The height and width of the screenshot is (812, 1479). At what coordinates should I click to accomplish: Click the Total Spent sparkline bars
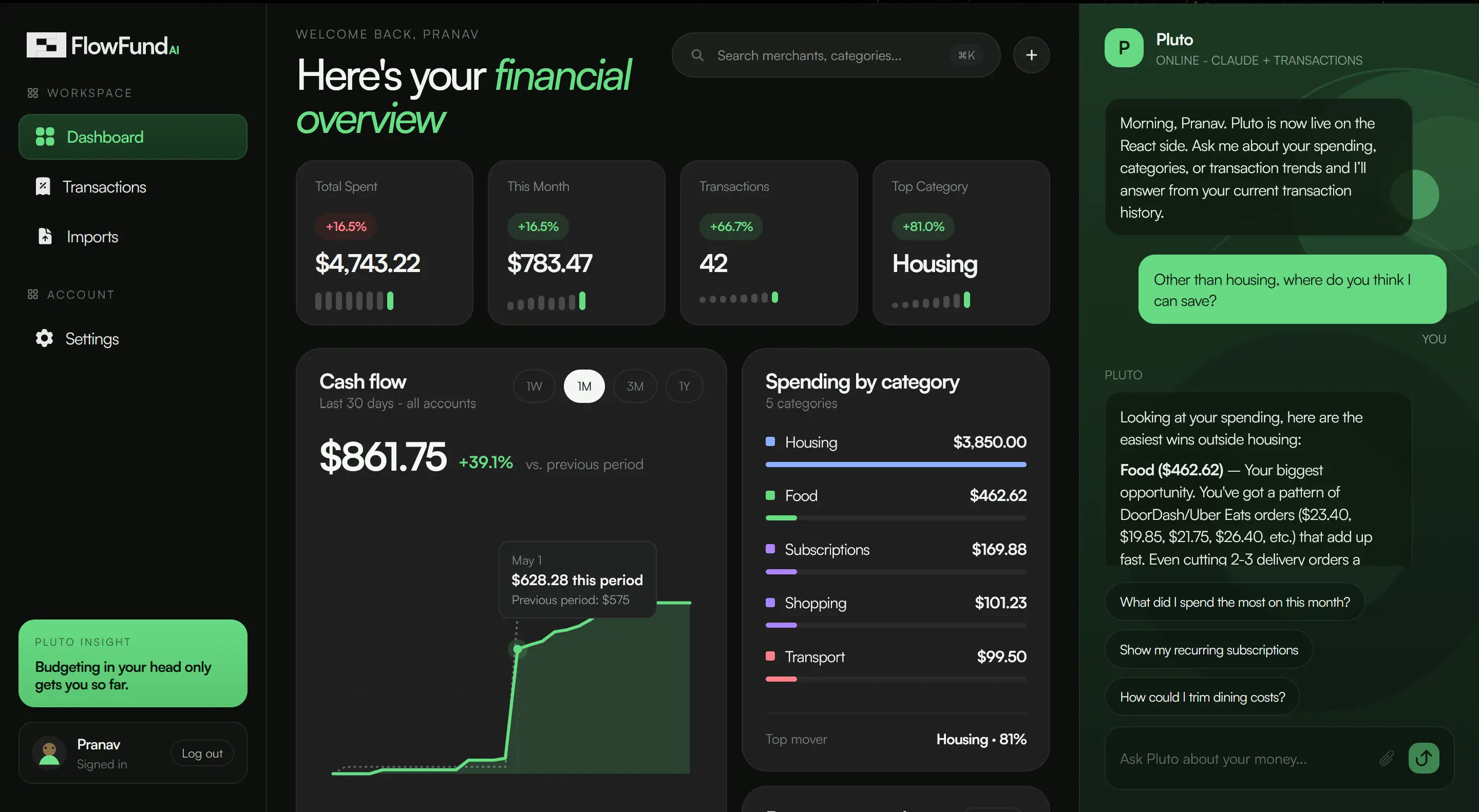[x=354, y=301]
